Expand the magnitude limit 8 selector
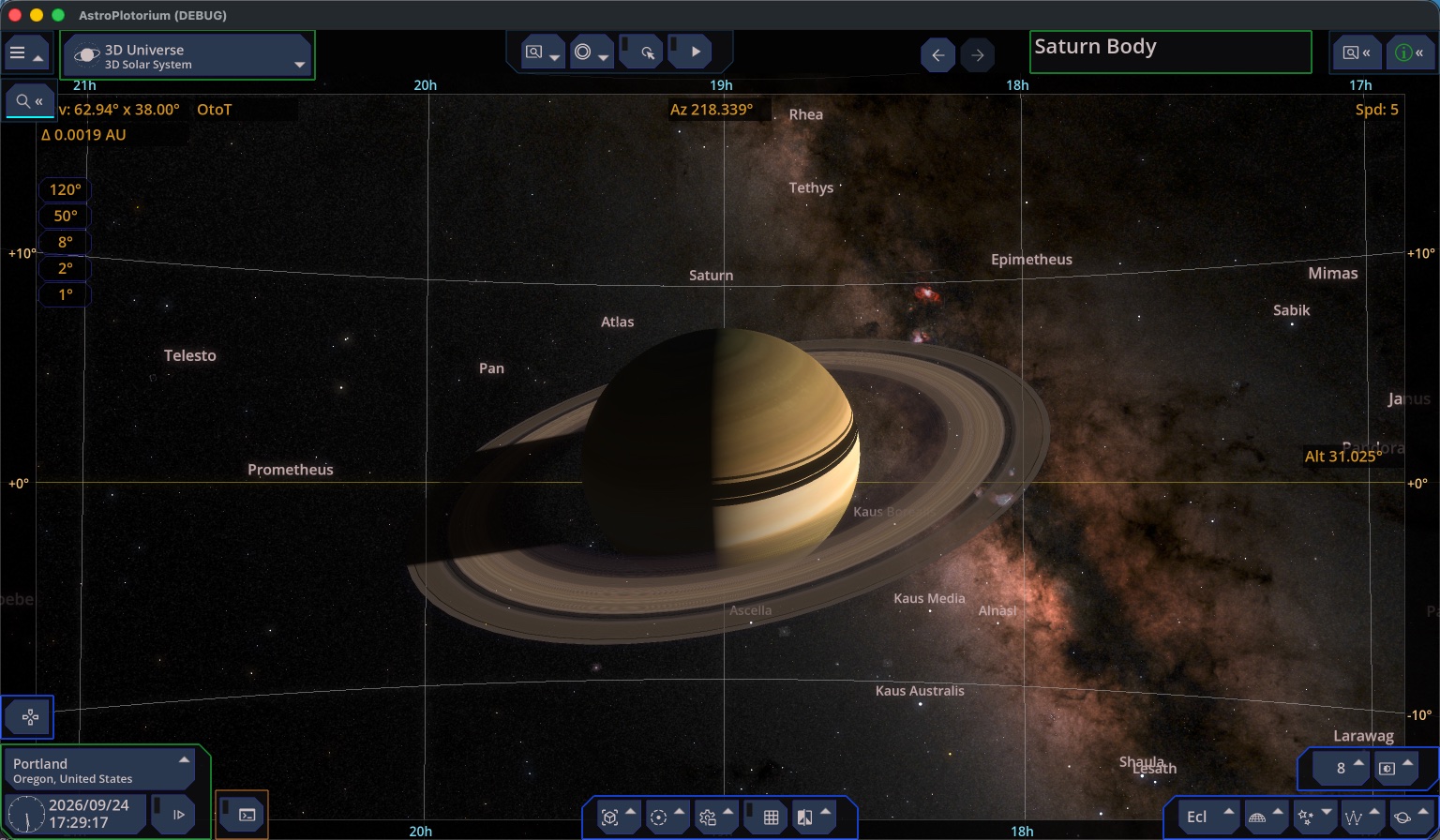Viewport: 1440px width, 840px height. (x=1341, y=768)
